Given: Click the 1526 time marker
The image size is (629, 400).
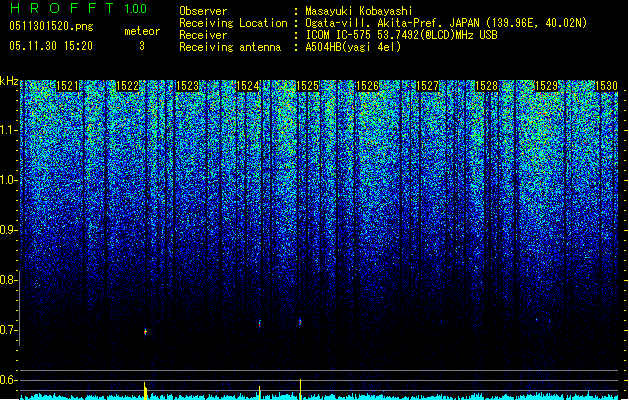Looking at the screenshot, I should tap(367, 86).
